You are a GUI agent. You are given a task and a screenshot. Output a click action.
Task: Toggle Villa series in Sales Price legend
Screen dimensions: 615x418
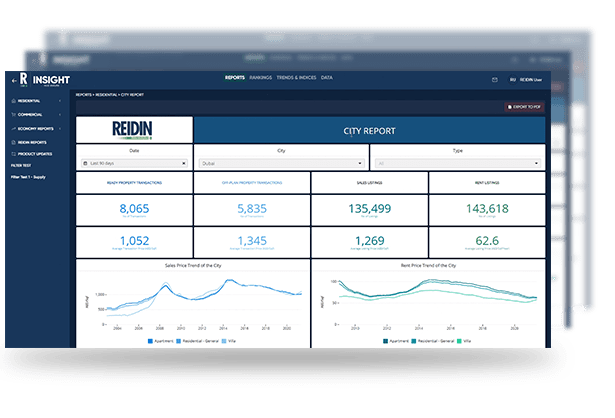(x=229, y=341)
